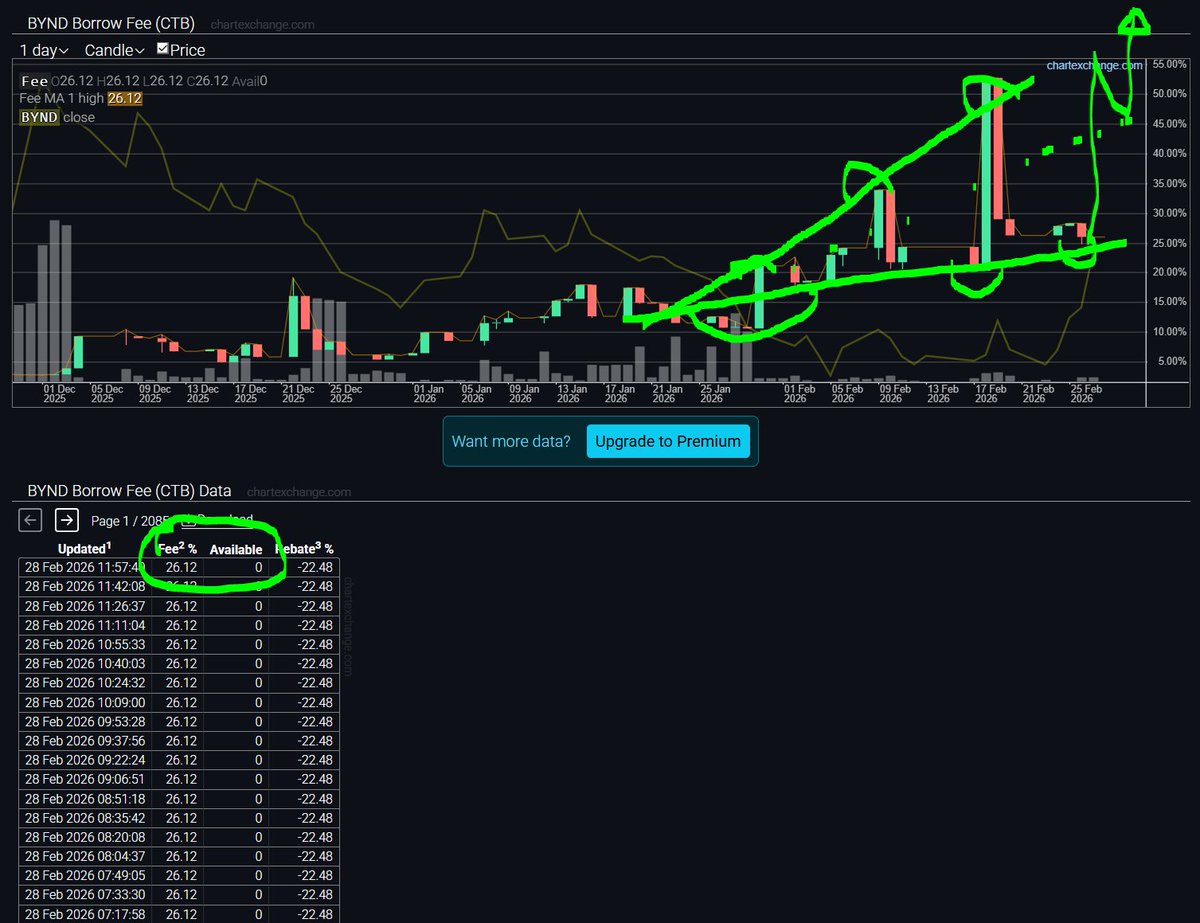Select row 28 Feb 2026 07:49:05
Image resolution: width=1200 pixels, height=923 pixels.
(x=179, y=875)
